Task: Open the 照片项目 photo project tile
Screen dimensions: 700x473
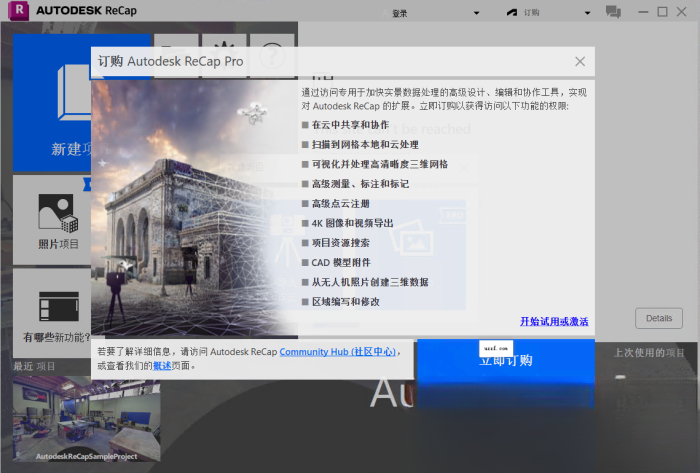Action: pyautogui.click(x=52, y=220)
